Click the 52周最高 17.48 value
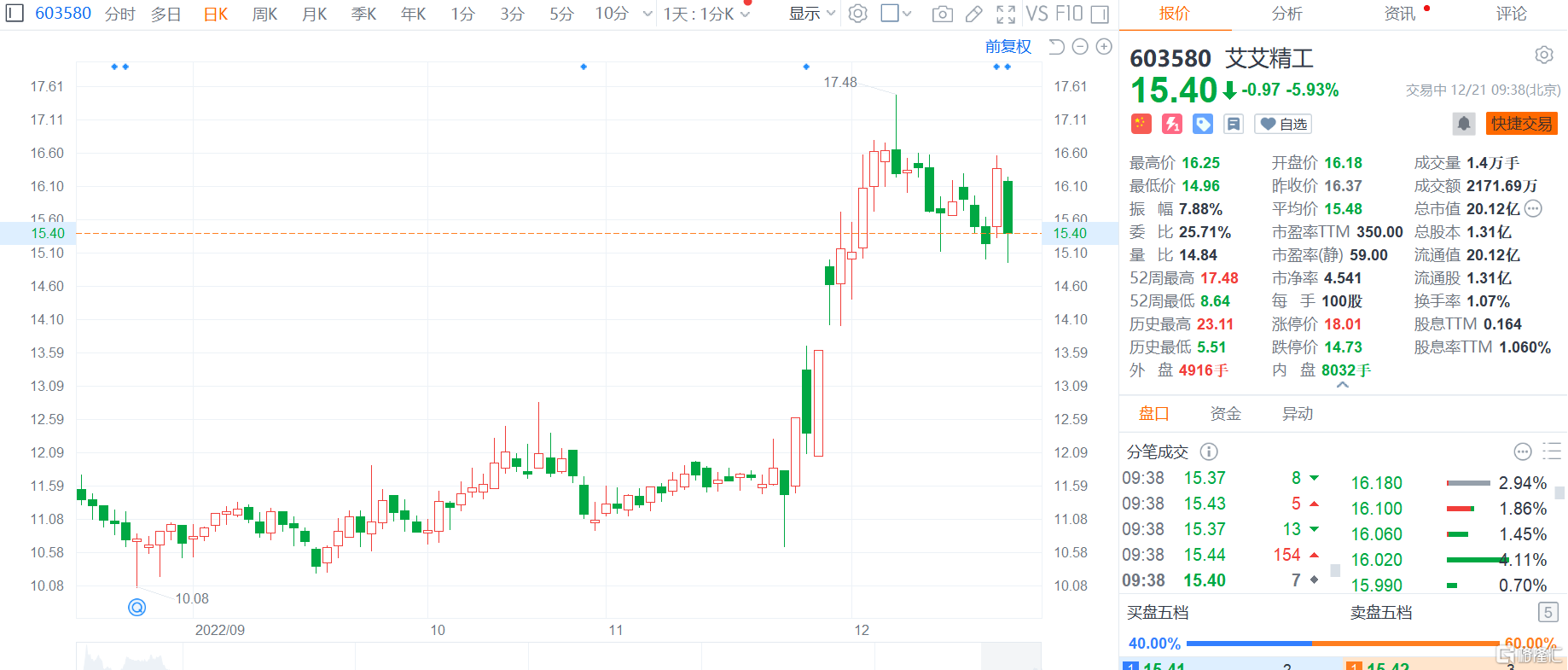1568x670 pixels. pyautogui.click(x=1219, y=278)
